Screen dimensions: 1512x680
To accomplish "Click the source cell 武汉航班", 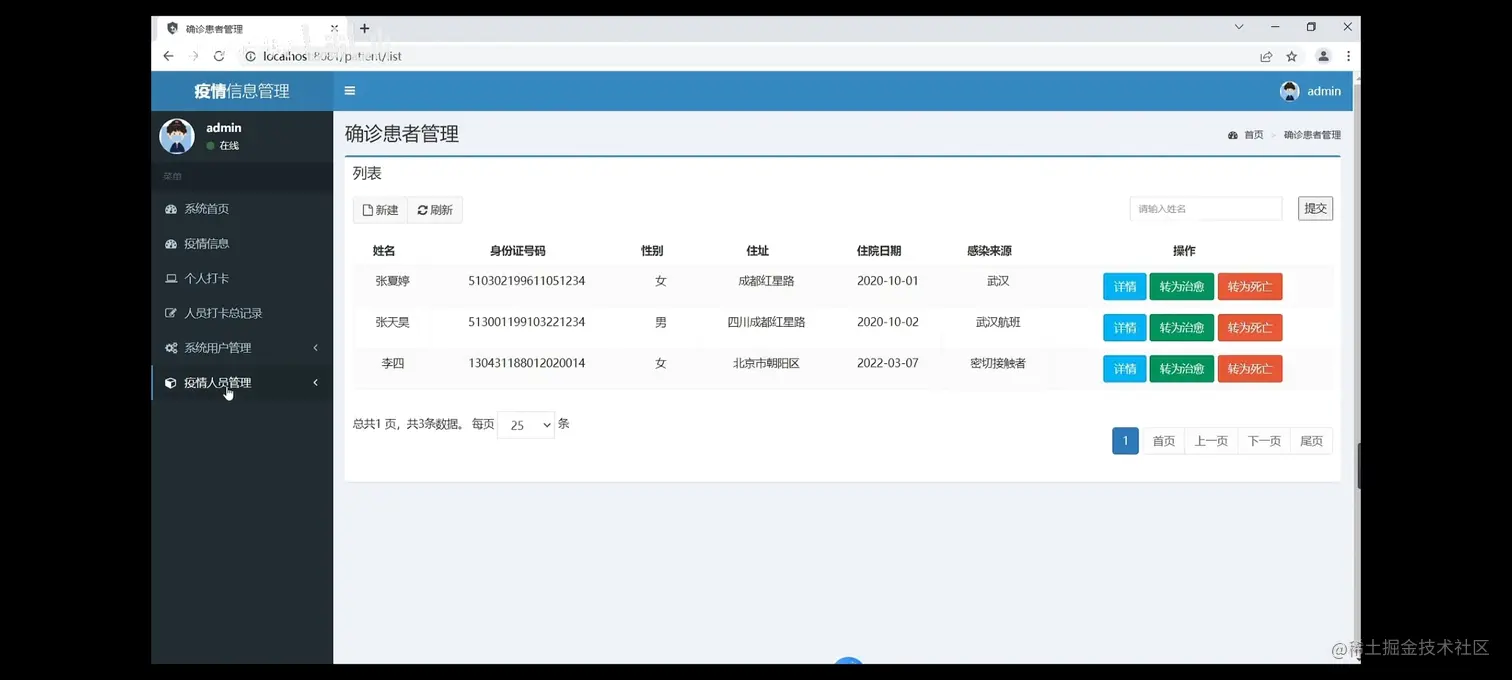I will [x=998, y=322].
